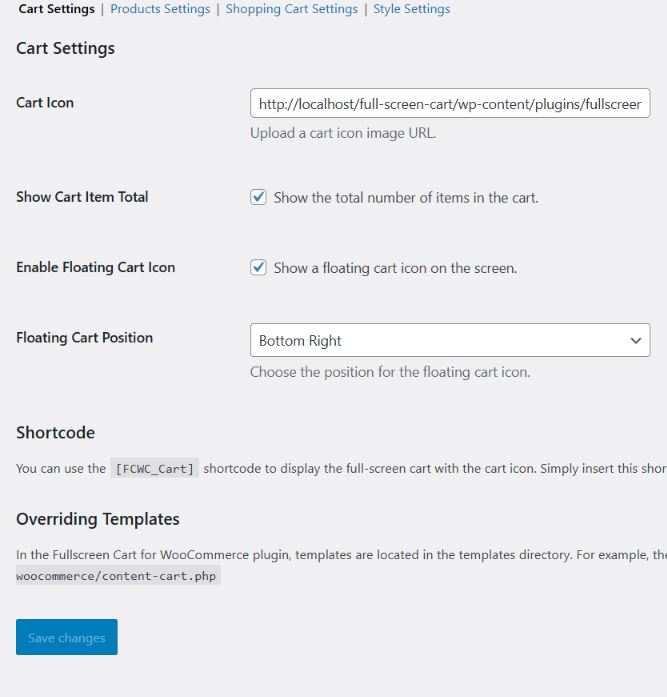
Task: Go to the Style Settings tab
Action: [411, 9]
